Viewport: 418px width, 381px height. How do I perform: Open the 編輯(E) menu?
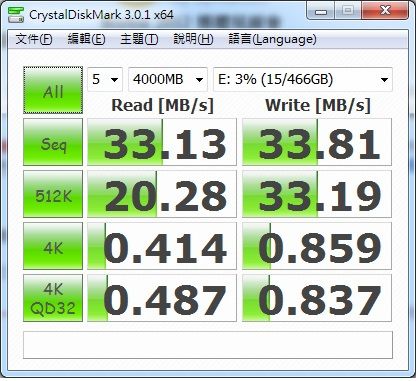click(x=86, y=39)
